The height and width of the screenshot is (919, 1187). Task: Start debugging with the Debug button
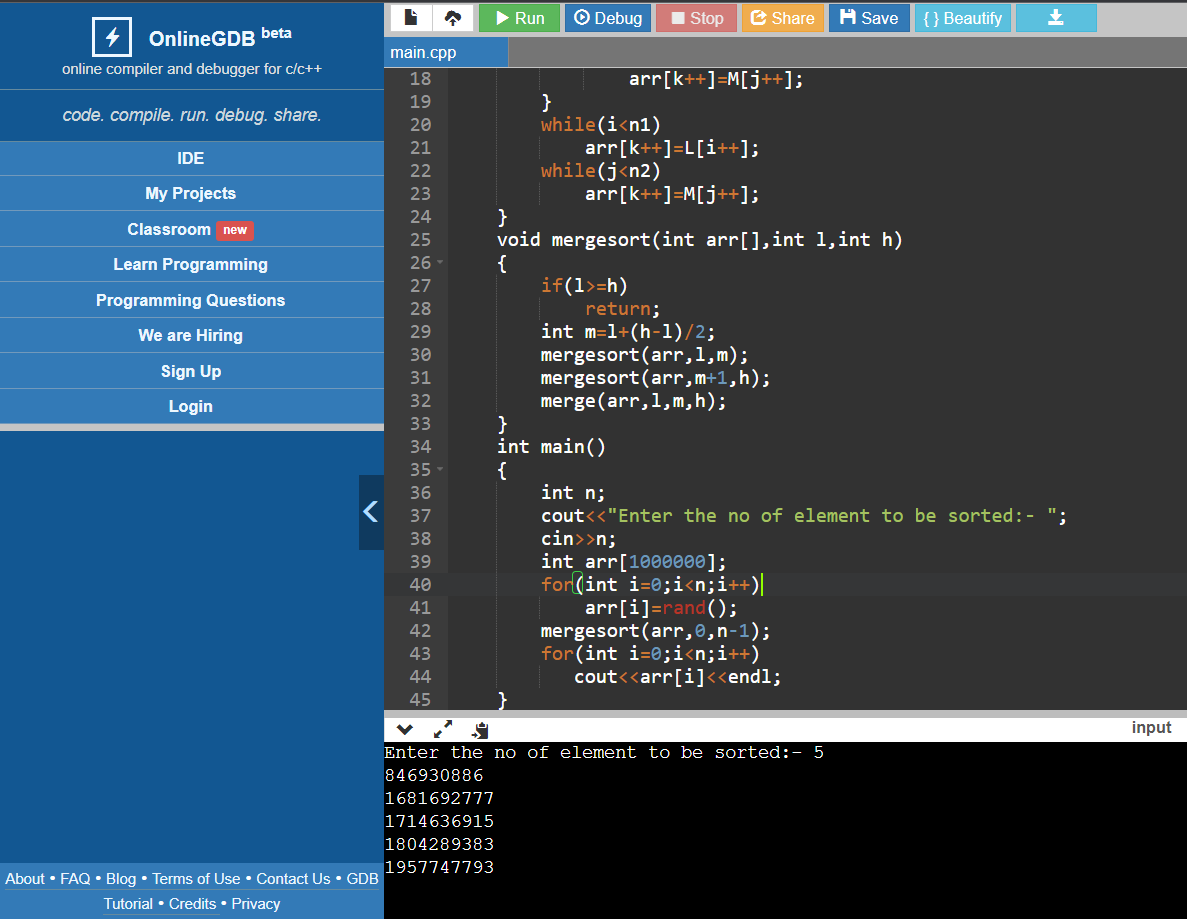(608, 18)
